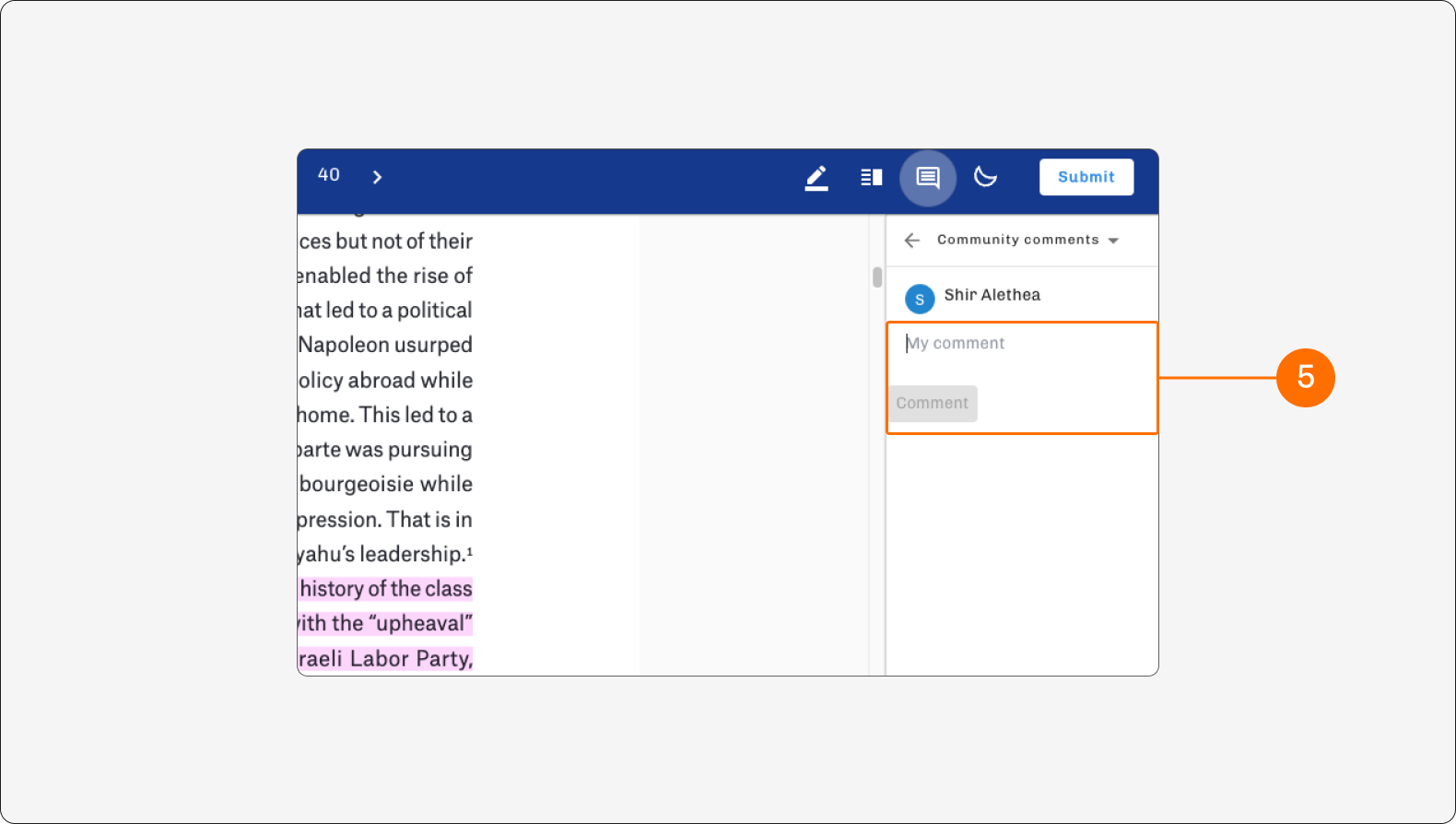Expand the Community comments dropdown arrow

click(x=1113, y=241)
